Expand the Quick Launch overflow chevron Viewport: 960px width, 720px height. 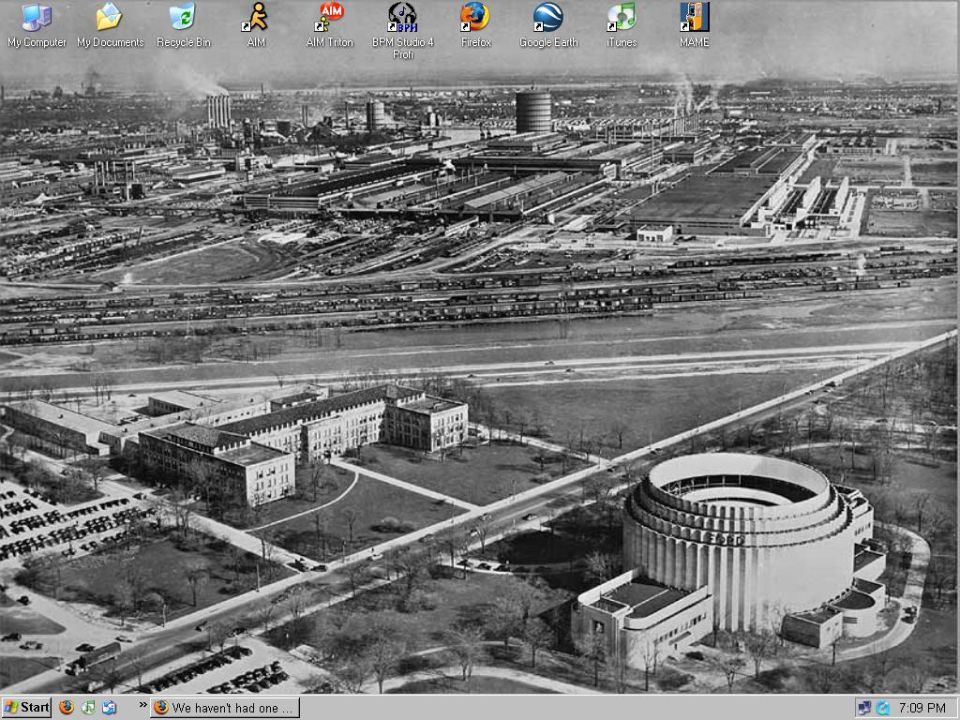143,705
